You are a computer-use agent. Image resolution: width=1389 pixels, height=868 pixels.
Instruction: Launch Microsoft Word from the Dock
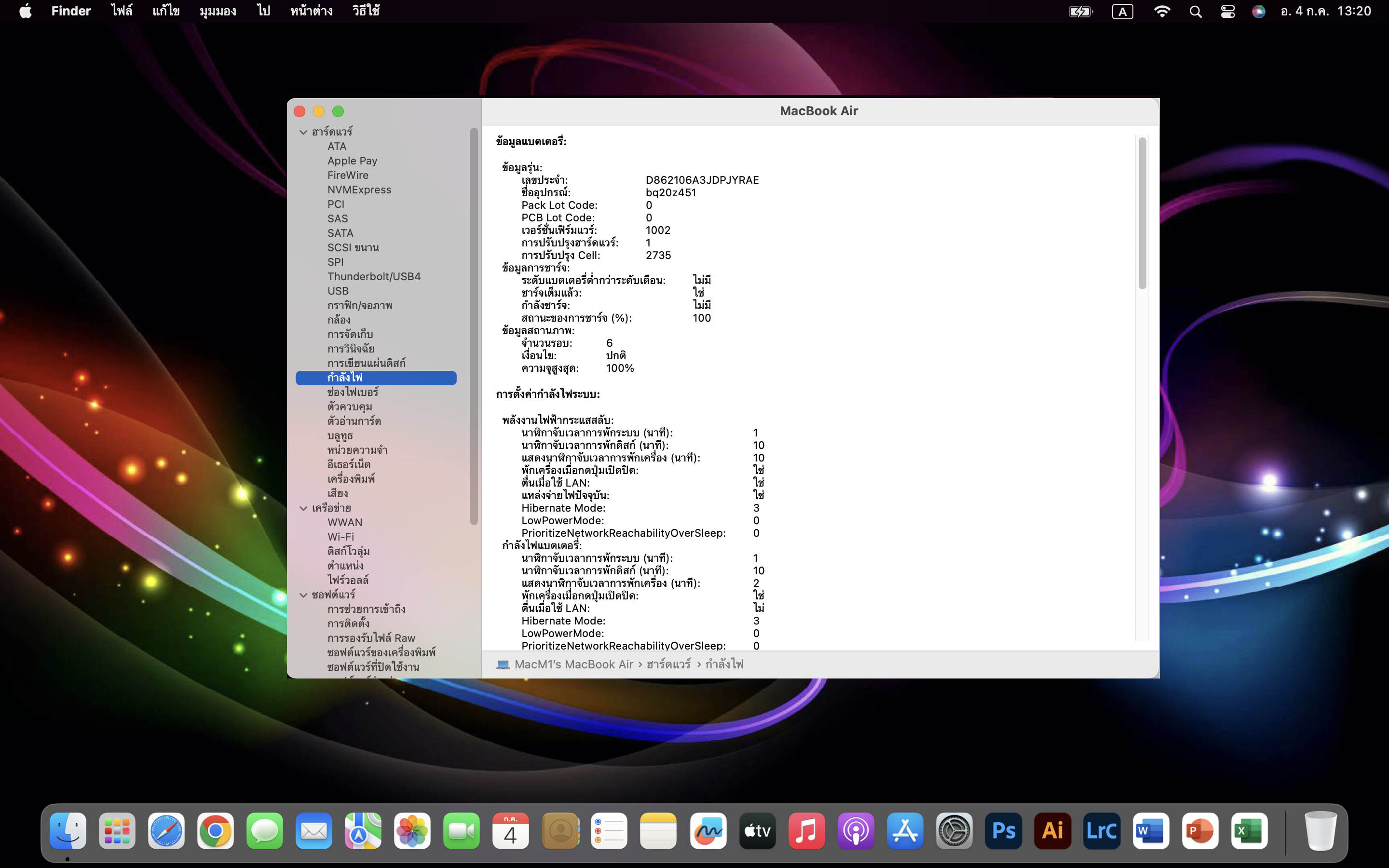pos(1151,831)
